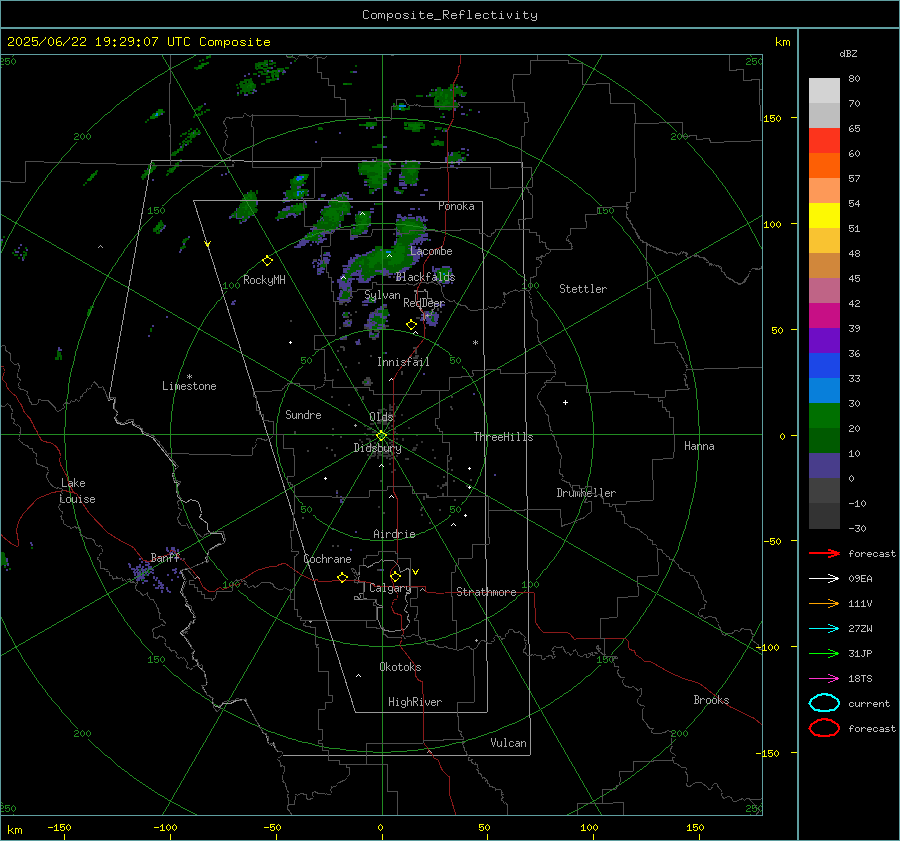Click the Brooks city label
The image size is (900, 841).
(711, 700)
